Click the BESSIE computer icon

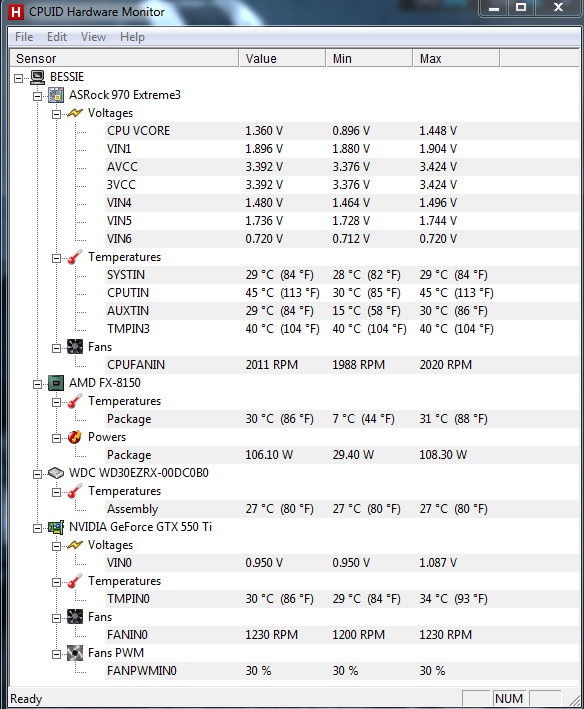pyautogui.click(x=37, y=77)
